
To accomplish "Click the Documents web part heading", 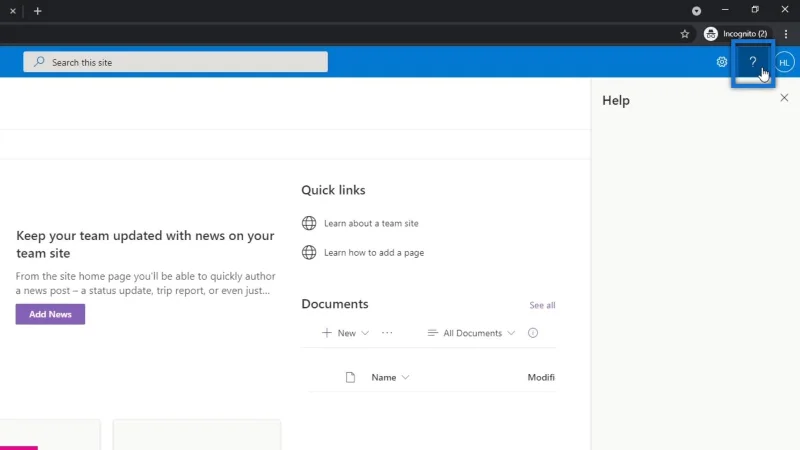I will click(335, 304).
